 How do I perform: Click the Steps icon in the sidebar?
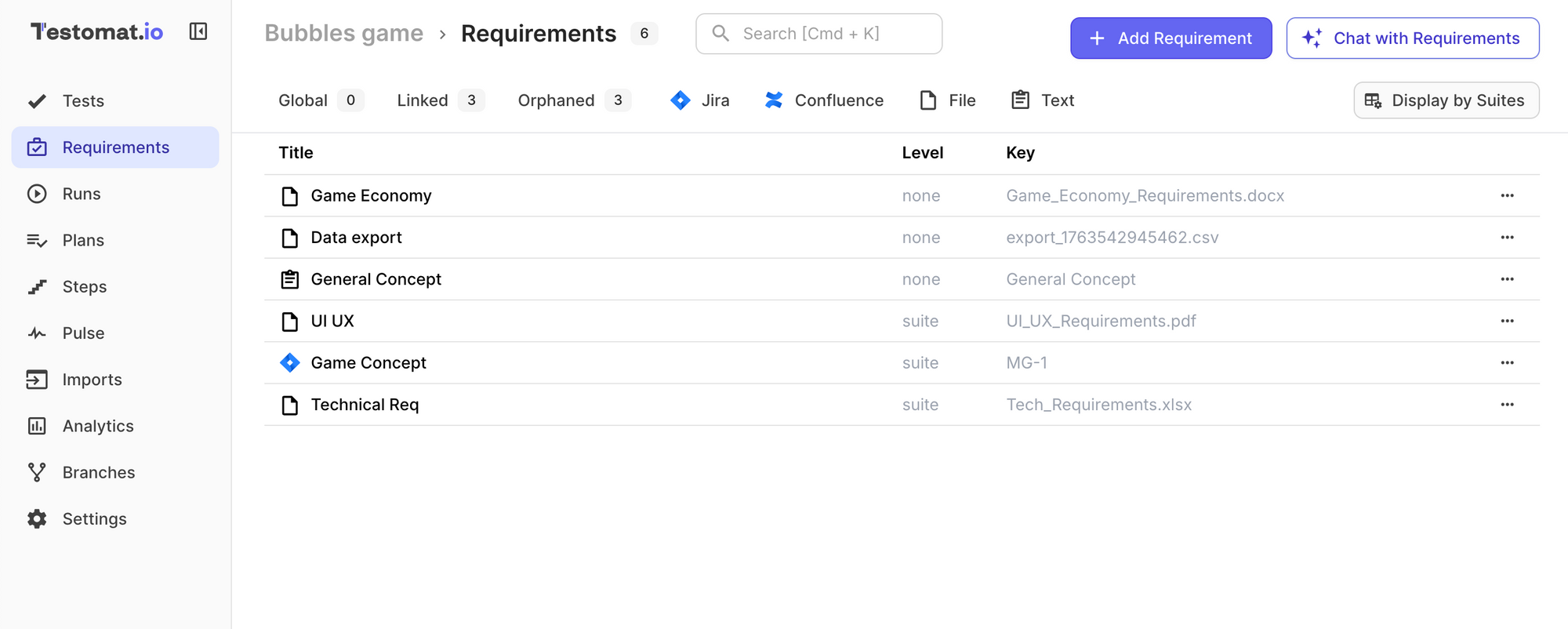pos(37,287)
